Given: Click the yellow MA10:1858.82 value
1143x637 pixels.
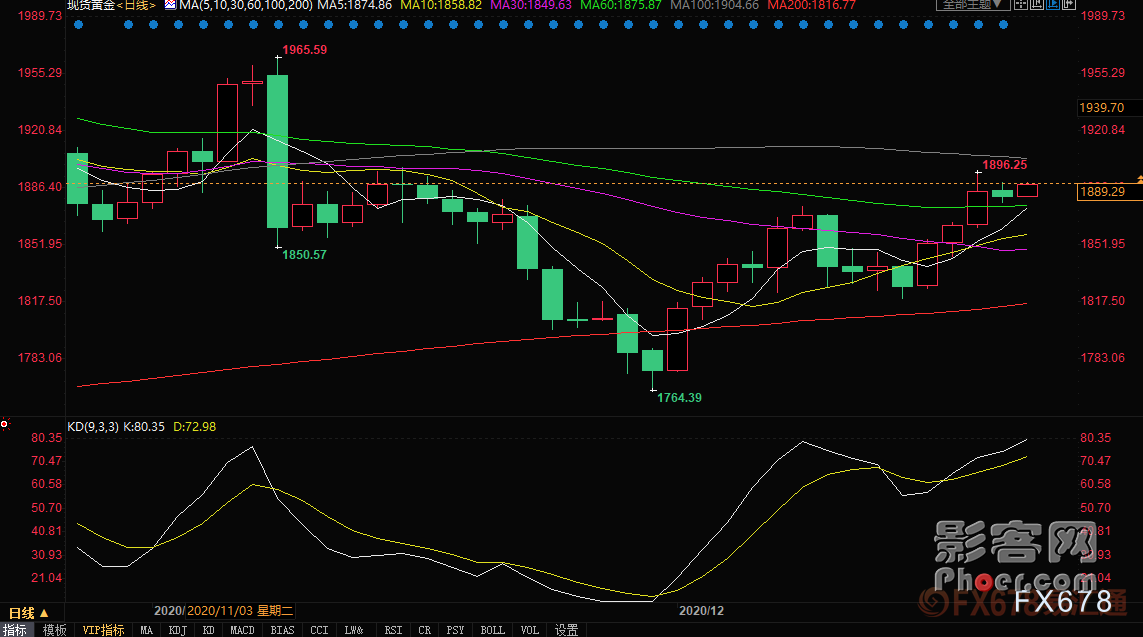Looking at the screenshot, I should 441,5.
